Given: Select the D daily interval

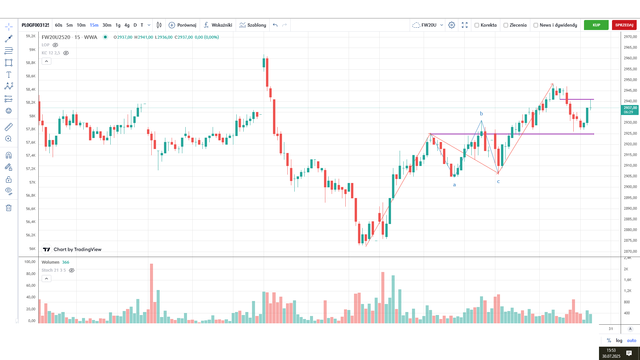Looking at the screenshot, I should click(135, 25).
